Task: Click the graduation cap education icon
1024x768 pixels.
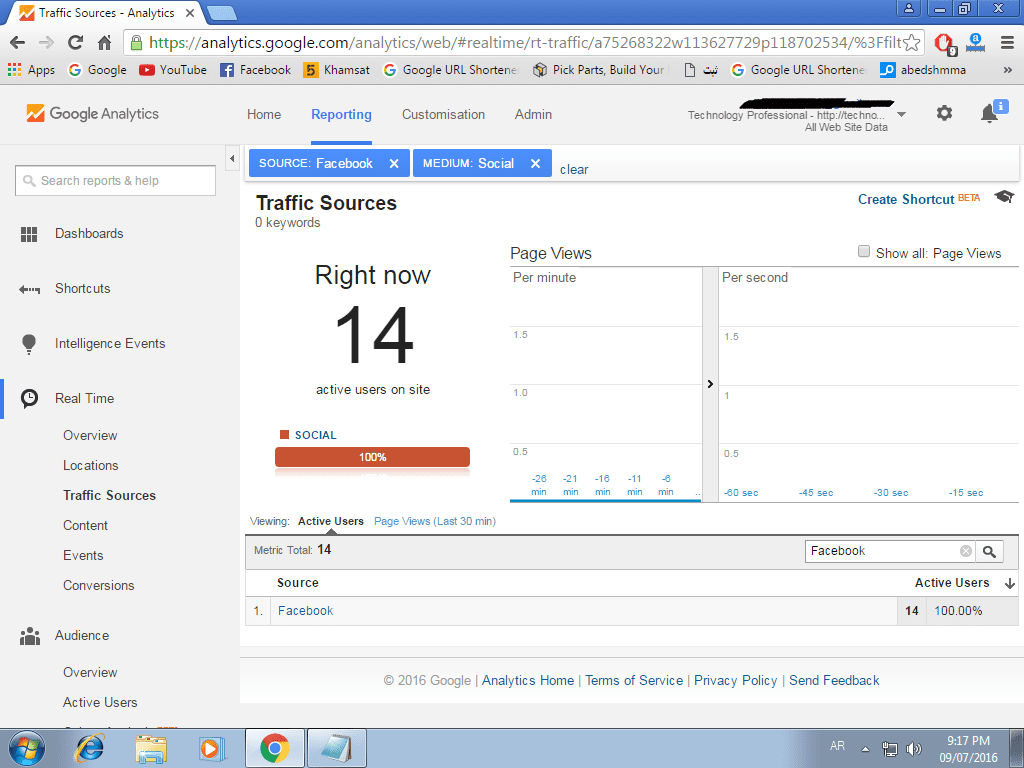Action: [x=1004, y=197]
